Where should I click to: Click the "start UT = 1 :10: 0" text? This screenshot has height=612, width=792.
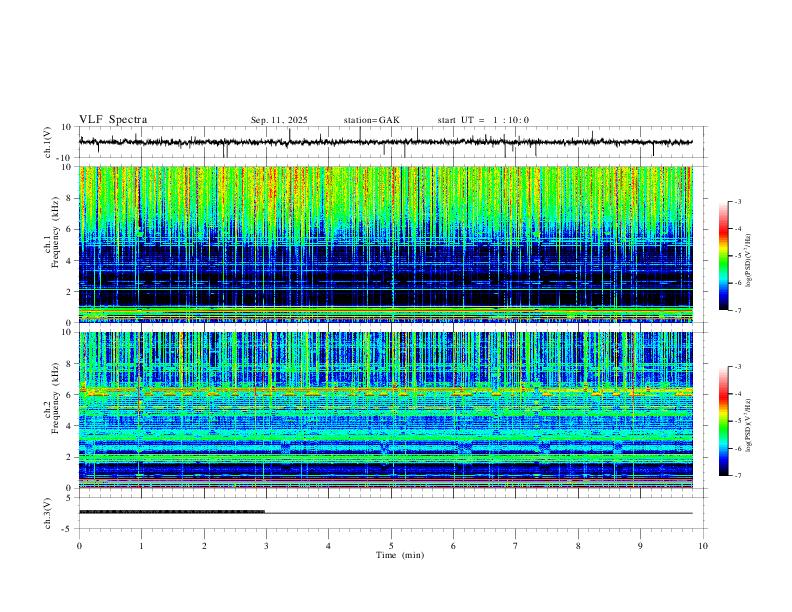coord(483,120)
